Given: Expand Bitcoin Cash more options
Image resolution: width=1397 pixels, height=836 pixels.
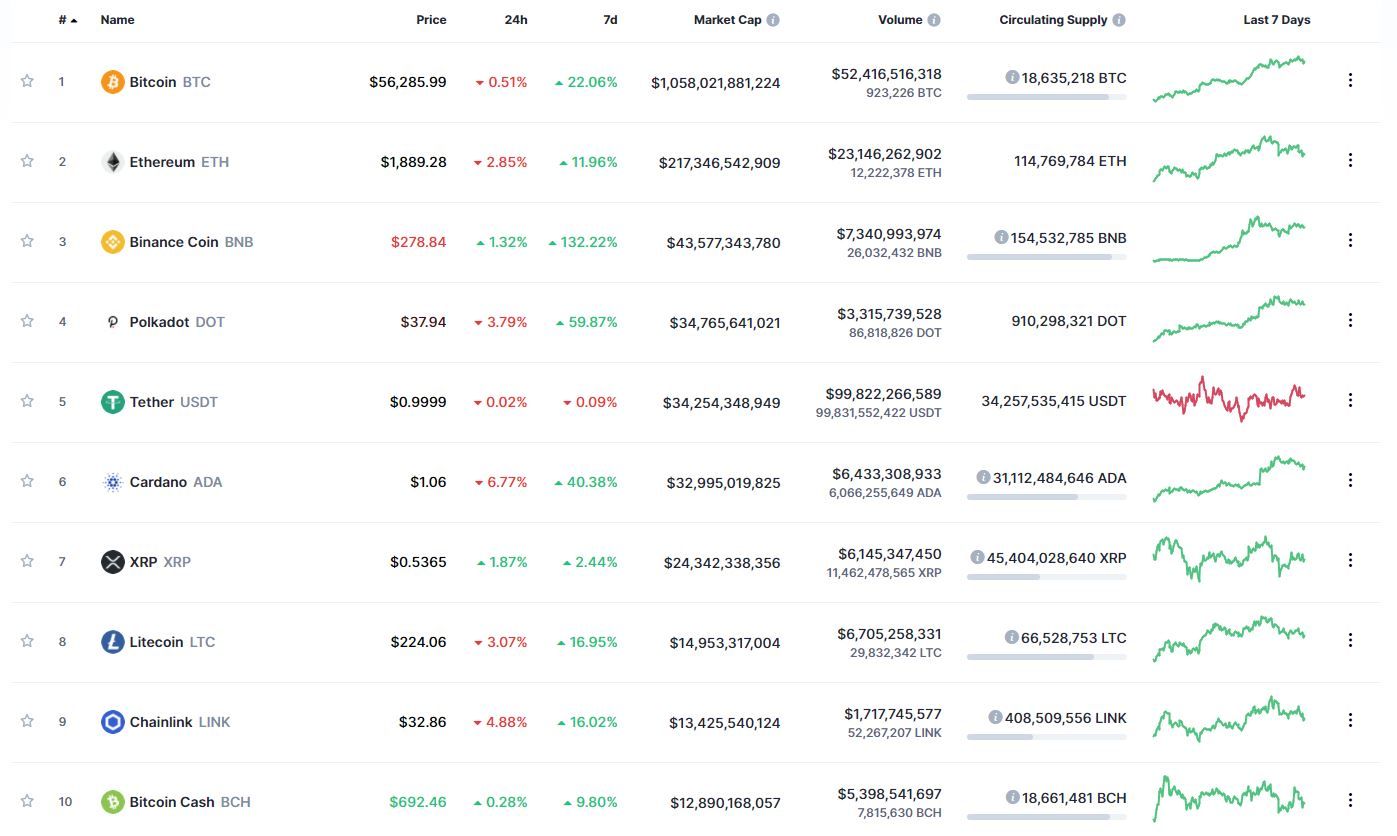Looking at the screenshot, I should [1350, 800].
